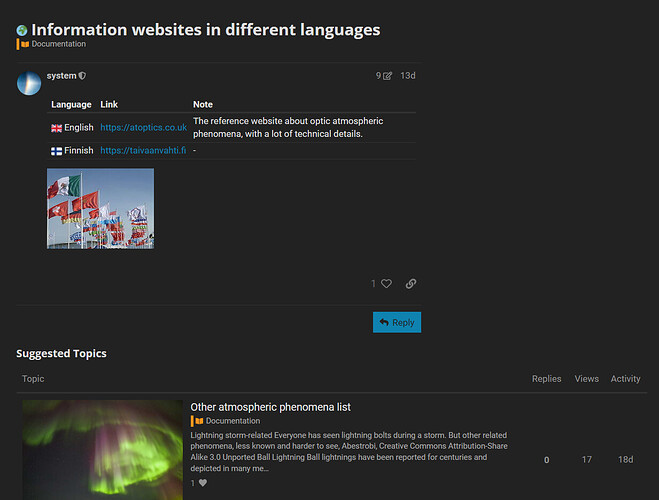The width and height of the screenshot is (659, 500).
Task: Open the atoptics.co.uk link
Action: pyautogui.click(x=143, y=127)
